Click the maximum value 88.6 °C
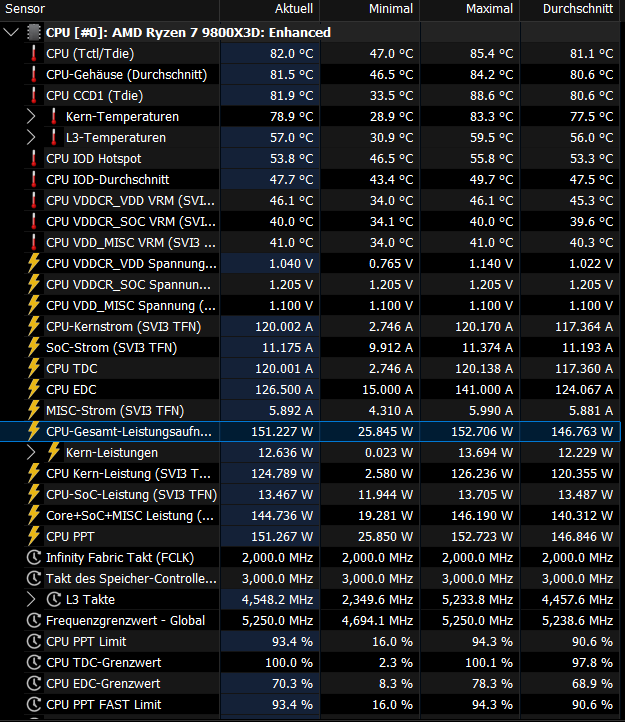 point(491,96)
